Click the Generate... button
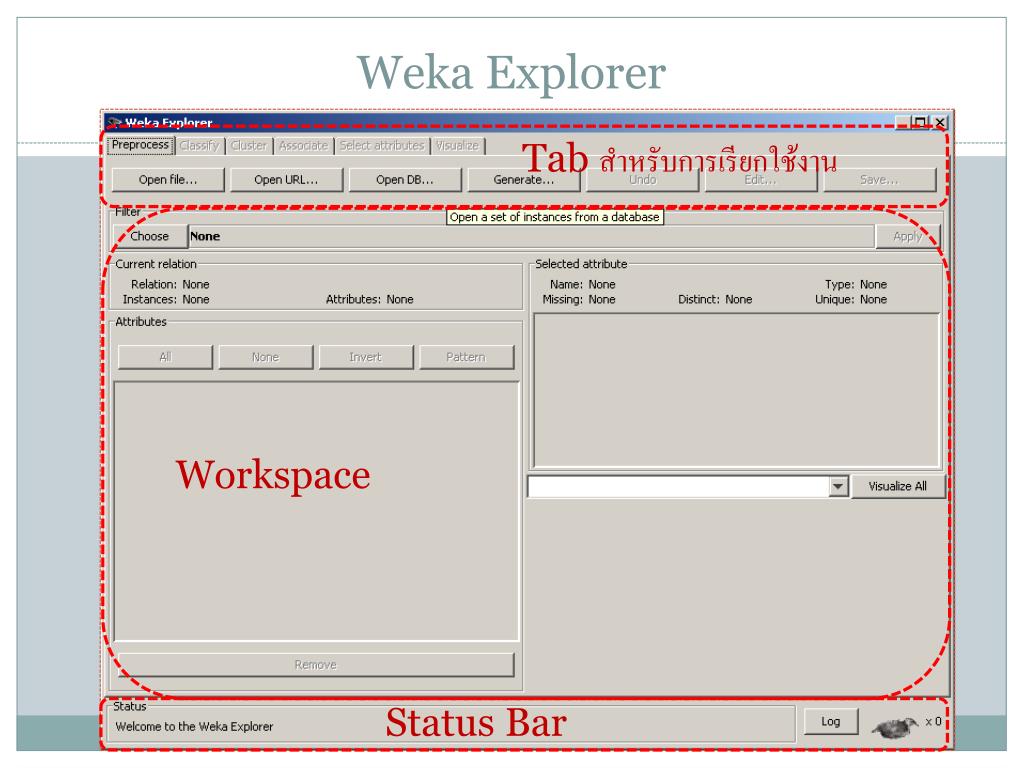Image resolution: width=1024 pixels, height=768 pixels. coord(524,180)
